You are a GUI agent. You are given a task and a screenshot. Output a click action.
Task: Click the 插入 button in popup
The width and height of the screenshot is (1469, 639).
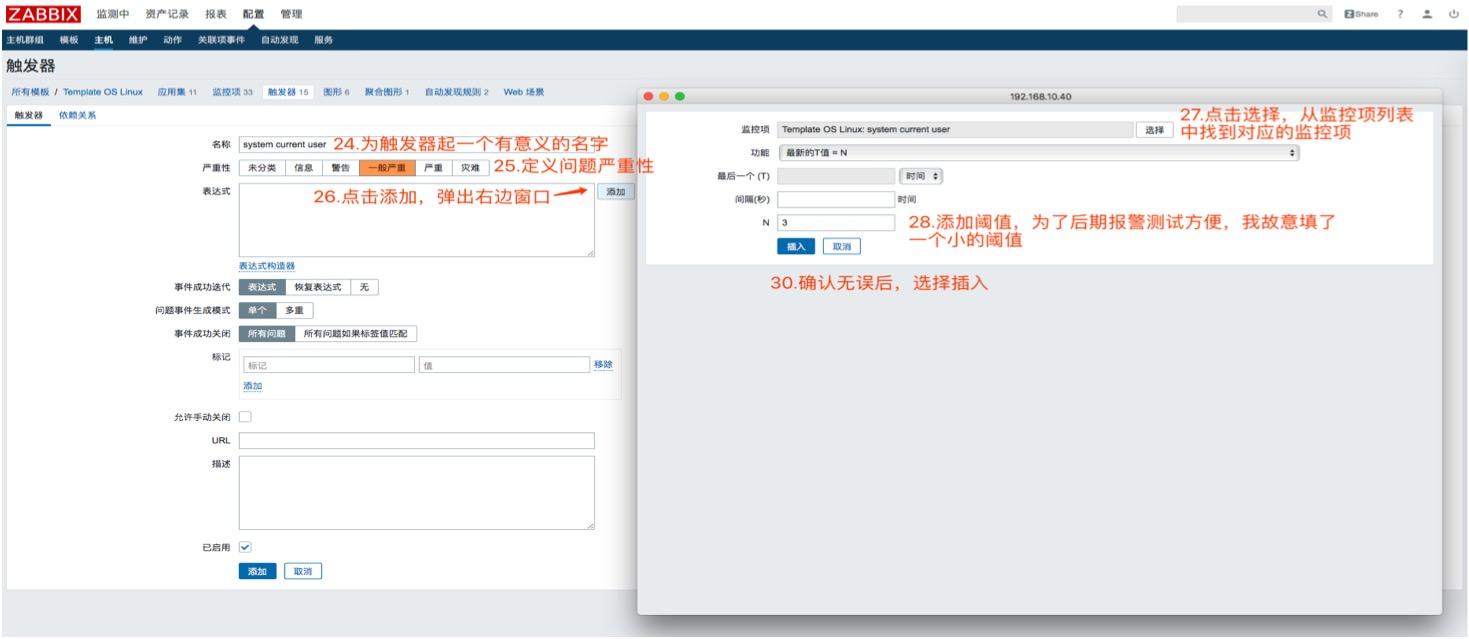[x=796, y=246]
